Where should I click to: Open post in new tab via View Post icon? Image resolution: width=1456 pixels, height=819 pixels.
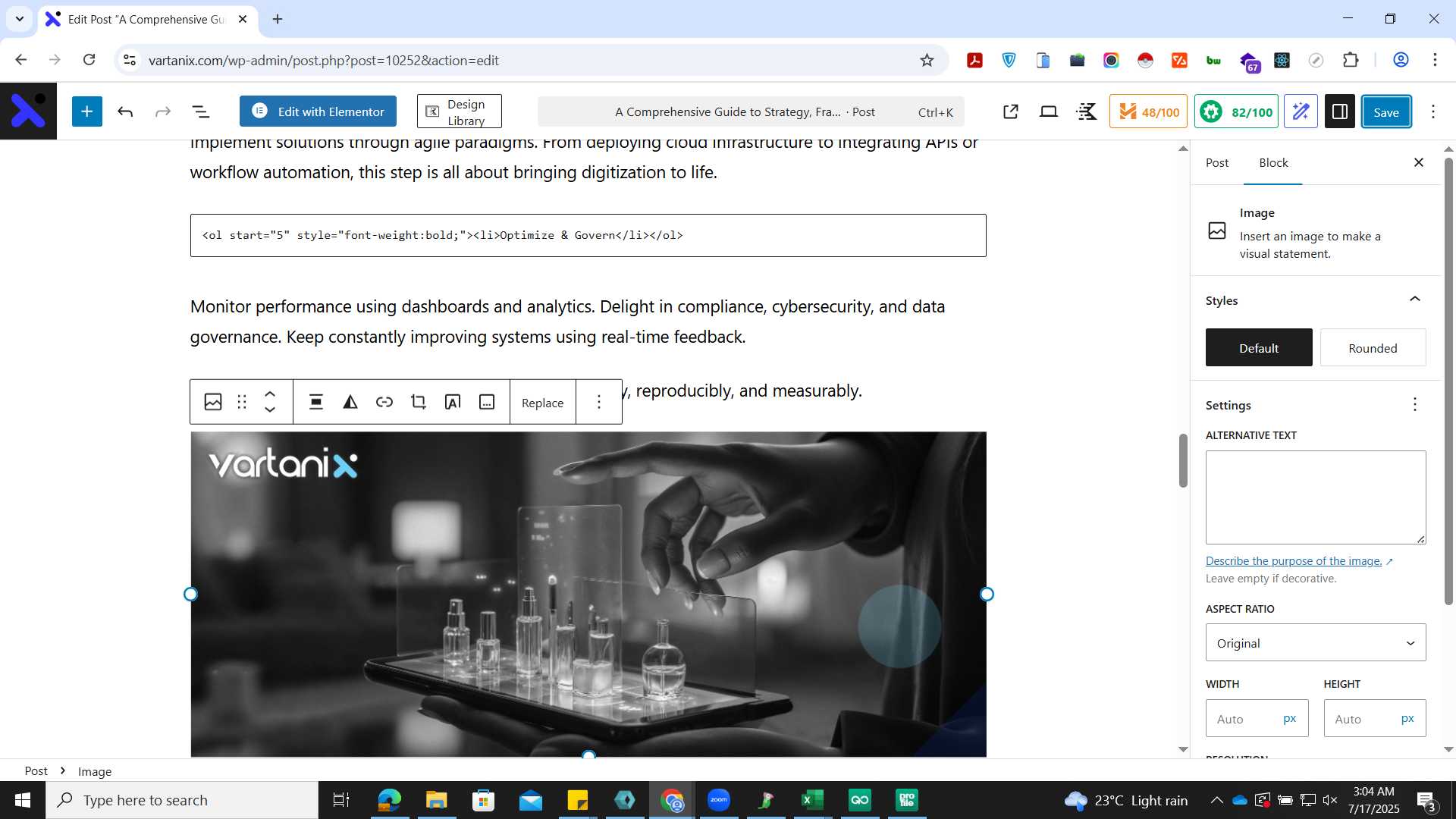[1011, 111]
